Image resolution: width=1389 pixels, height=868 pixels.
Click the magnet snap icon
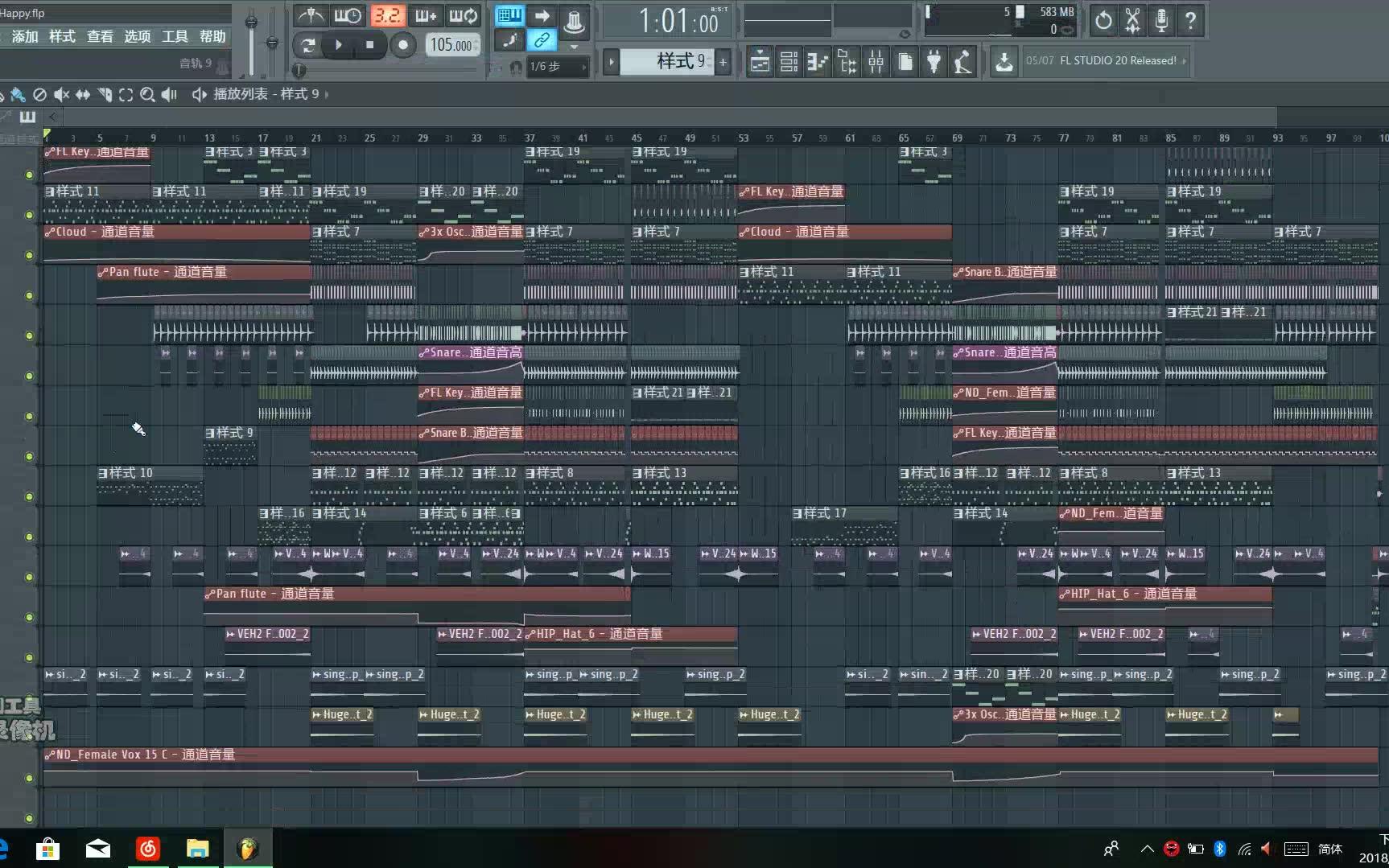[x=516, y=67]
